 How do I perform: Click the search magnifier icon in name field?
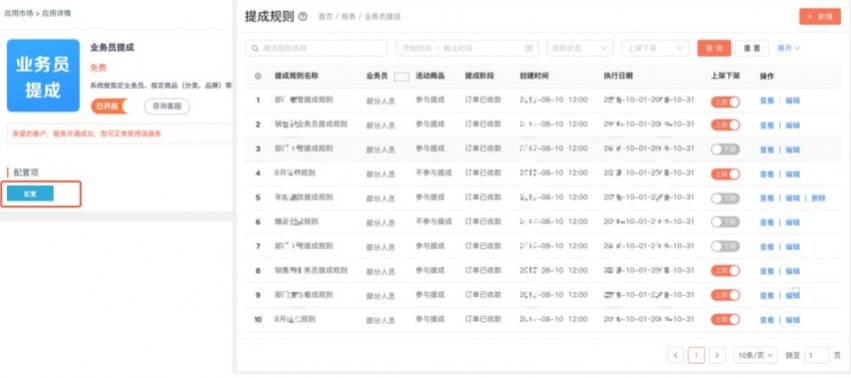tap(255, 48)
